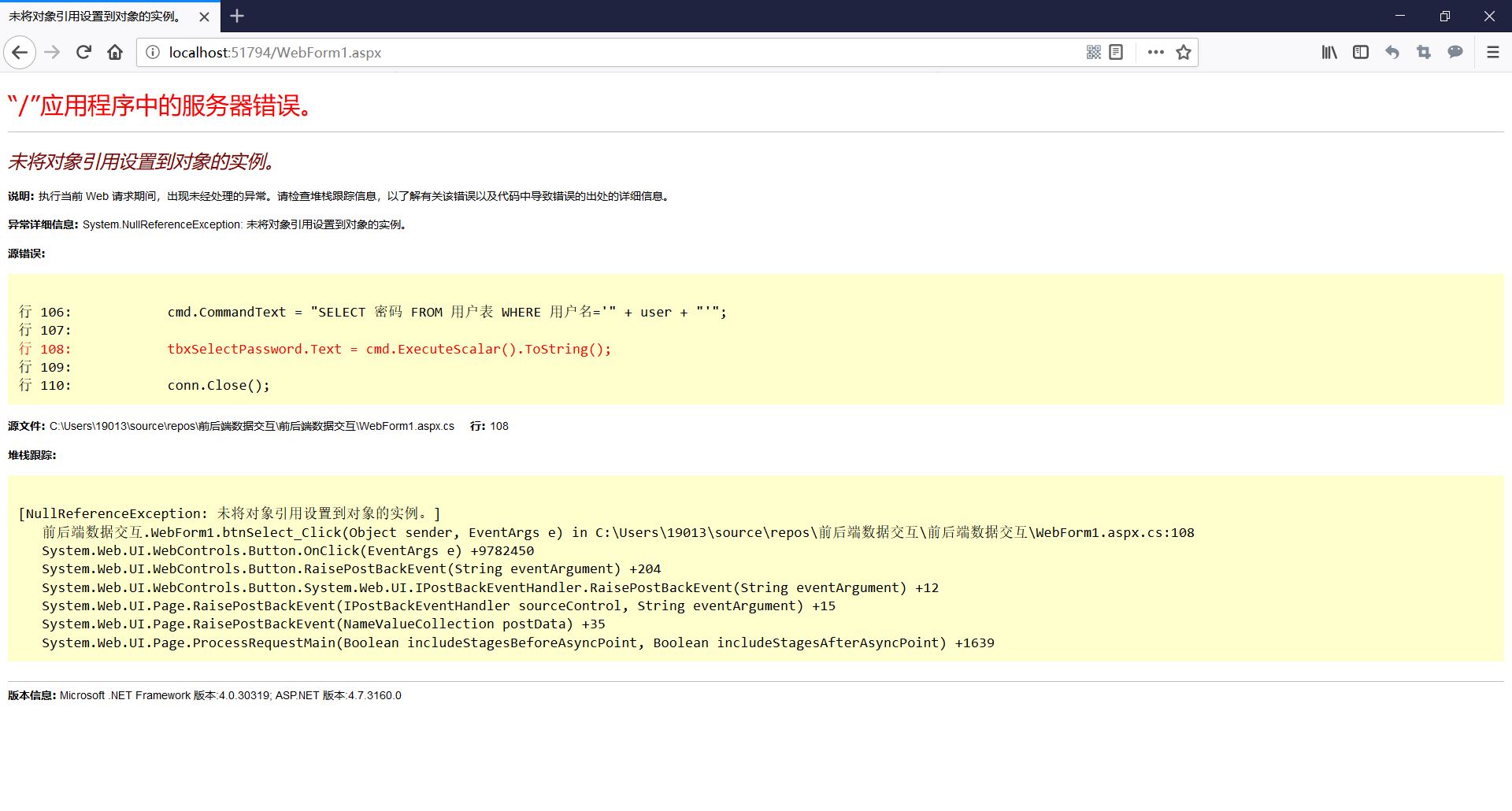
Task: Show site information for localhost
Action: (x=153, y=53)
